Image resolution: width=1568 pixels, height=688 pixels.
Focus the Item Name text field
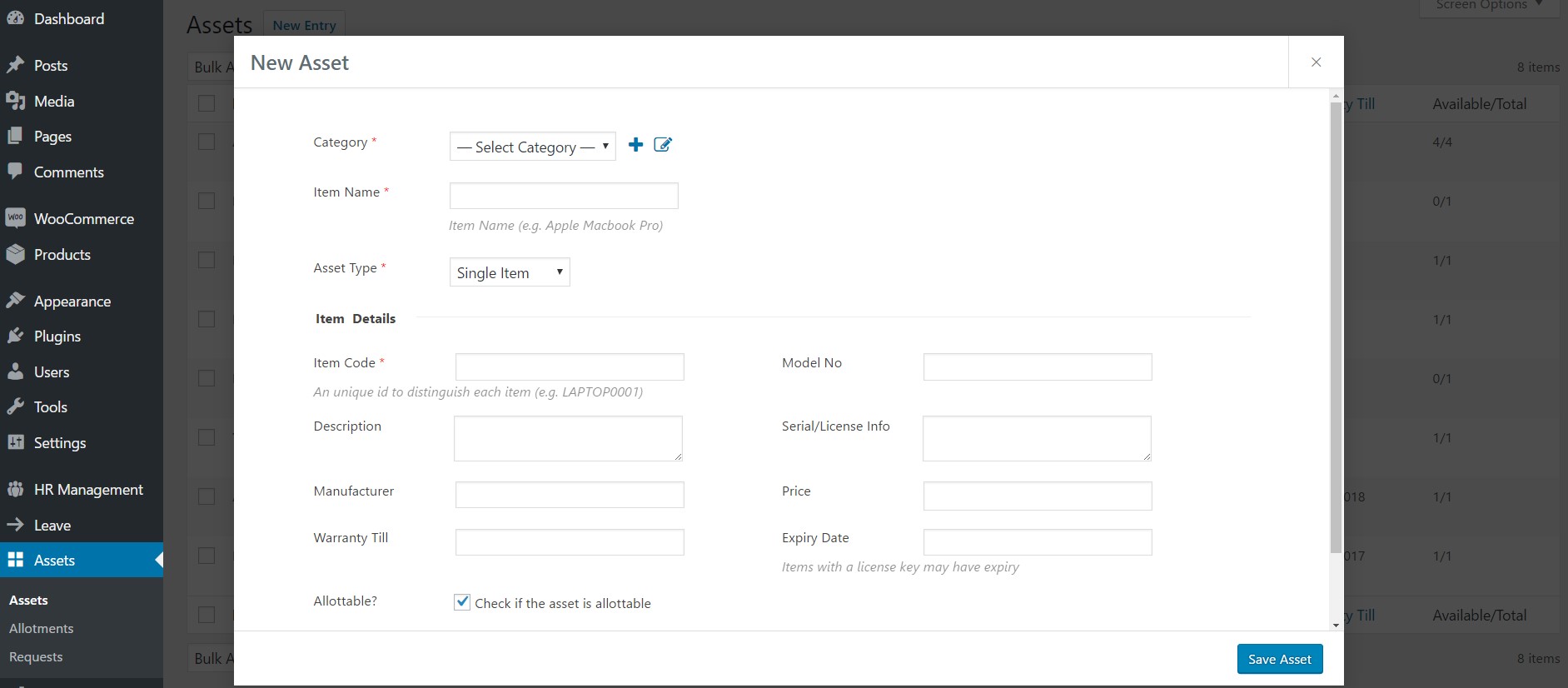point(564,196)
